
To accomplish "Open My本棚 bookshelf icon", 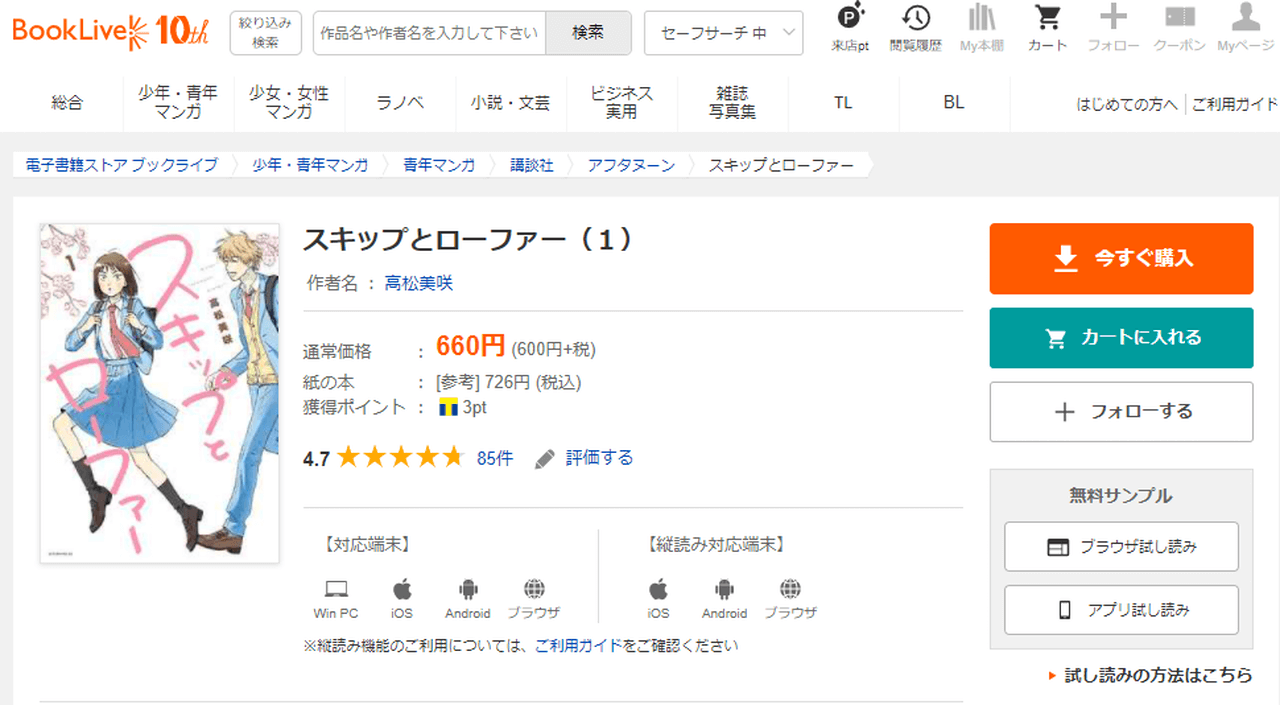I will [981, 19].
